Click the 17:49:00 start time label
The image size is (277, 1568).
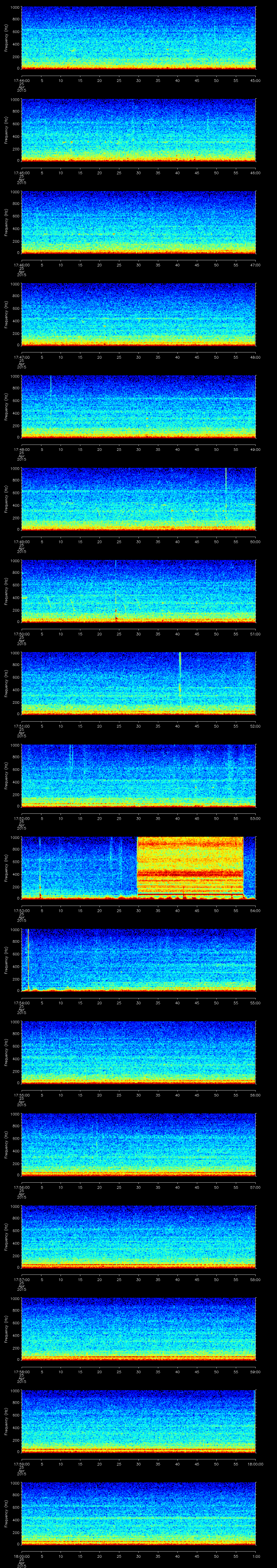[x=21, y=542]
